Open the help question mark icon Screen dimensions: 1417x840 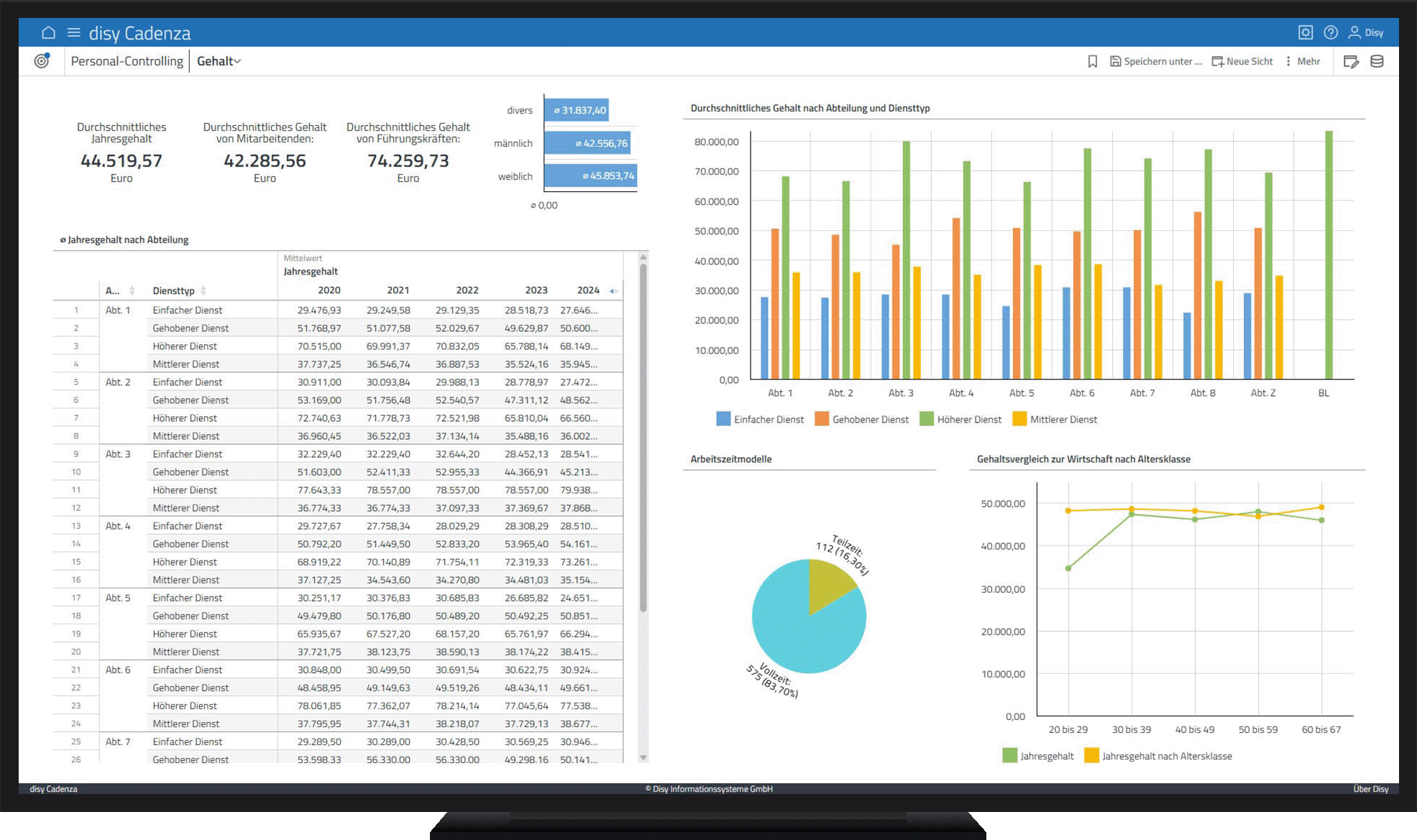(x=1330, y=32)
